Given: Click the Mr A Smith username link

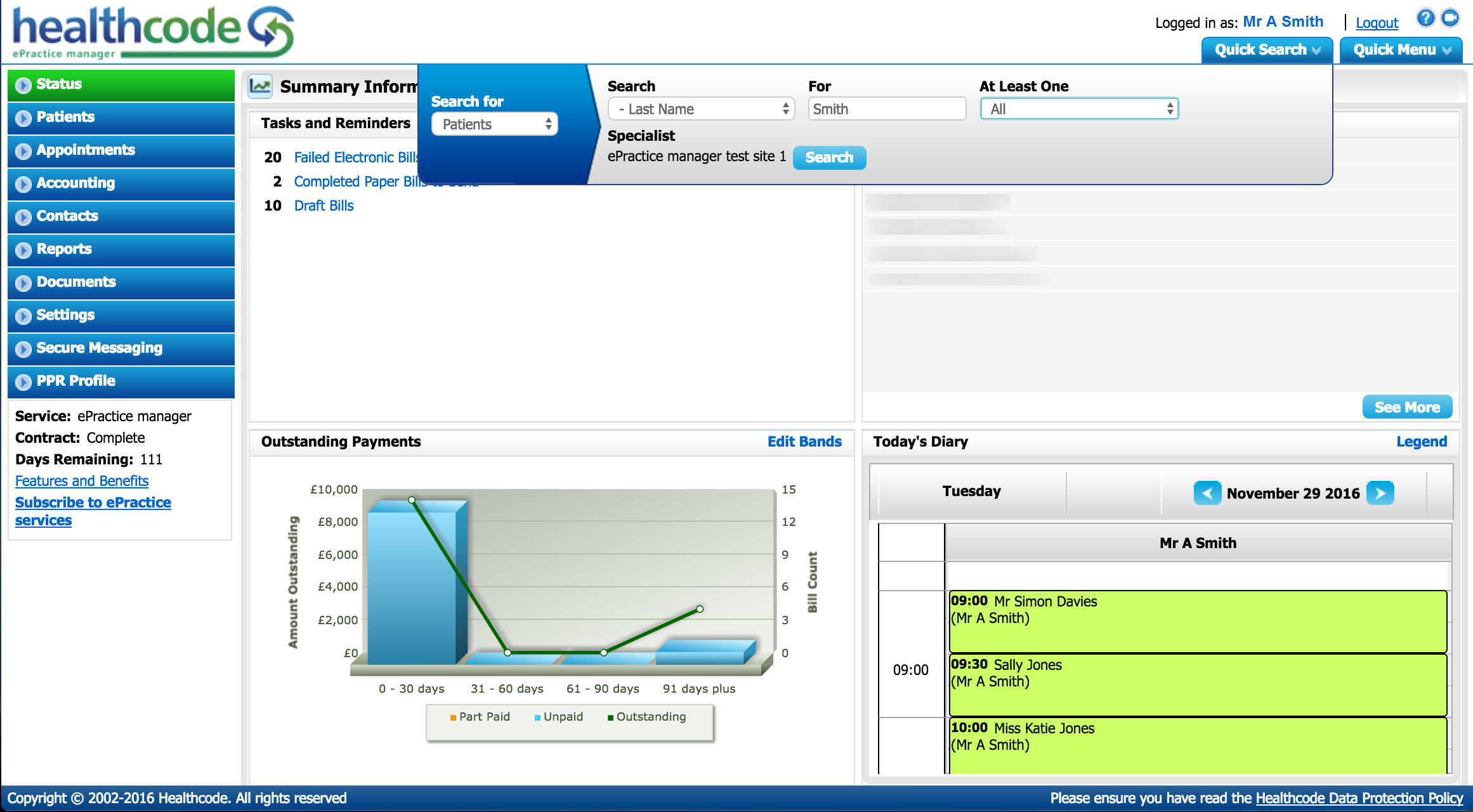Looking at the screenshot, I should coord(1283,22).
